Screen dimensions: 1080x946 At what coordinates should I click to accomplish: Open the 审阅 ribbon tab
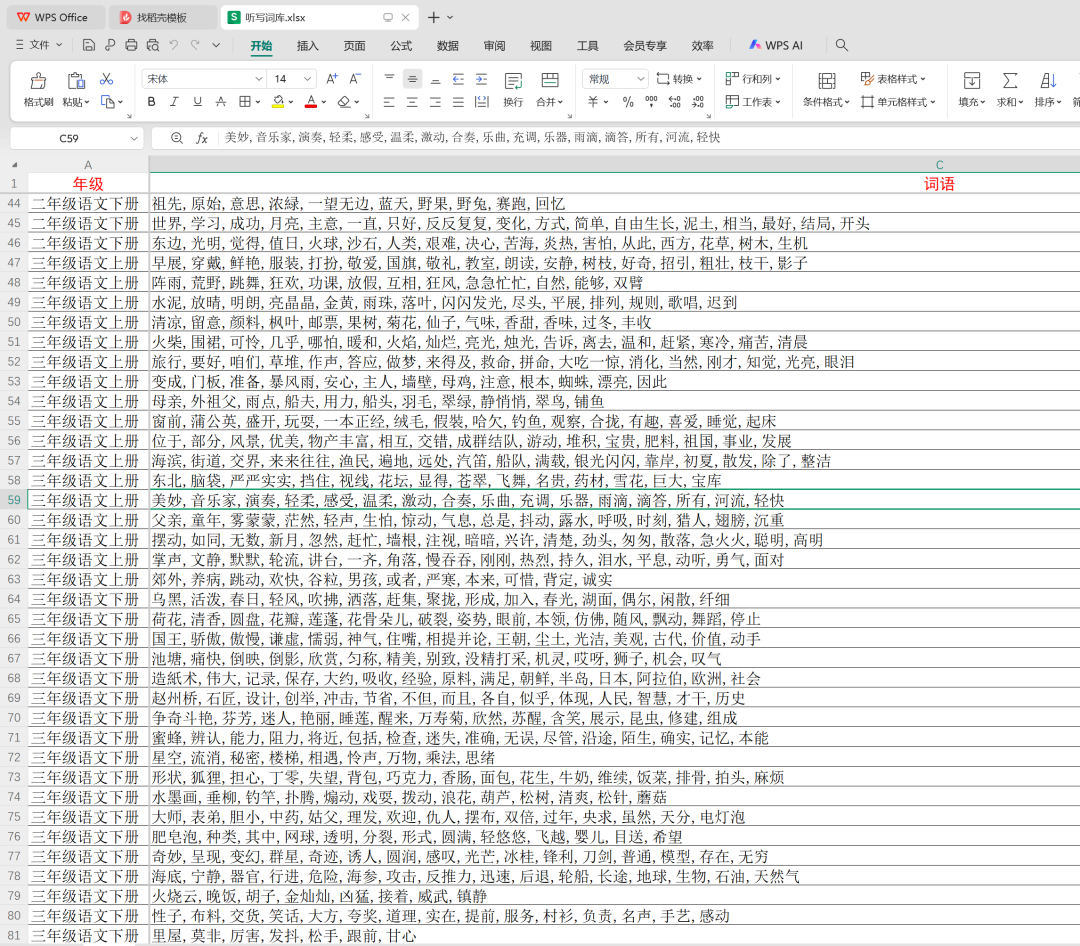(495, 45)
